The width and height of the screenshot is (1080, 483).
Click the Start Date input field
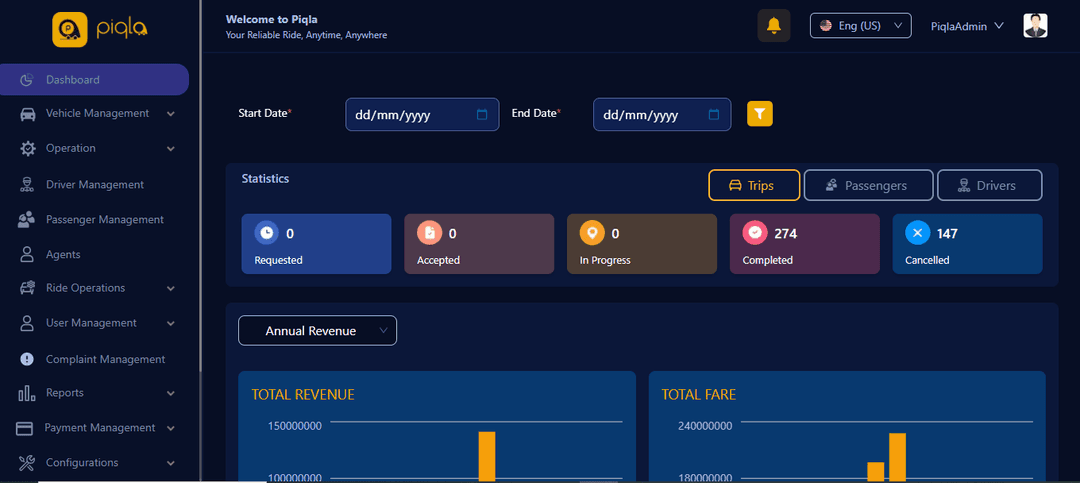click(408, 115)
